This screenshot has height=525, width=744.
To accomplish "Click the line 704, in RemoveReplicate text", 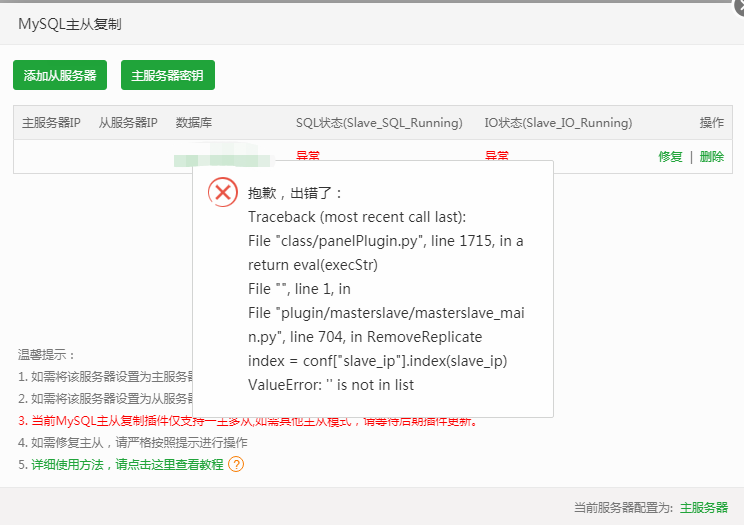I will pos(386,337).
